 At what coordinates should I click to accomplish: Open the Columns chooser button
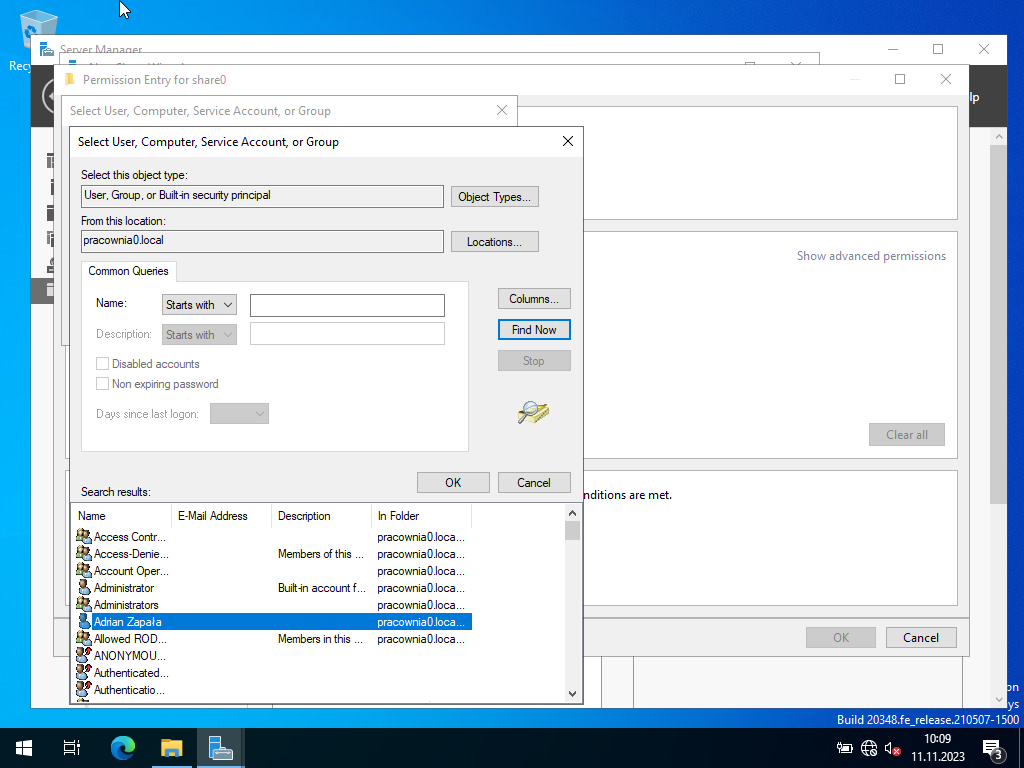[x=534, y=299]
